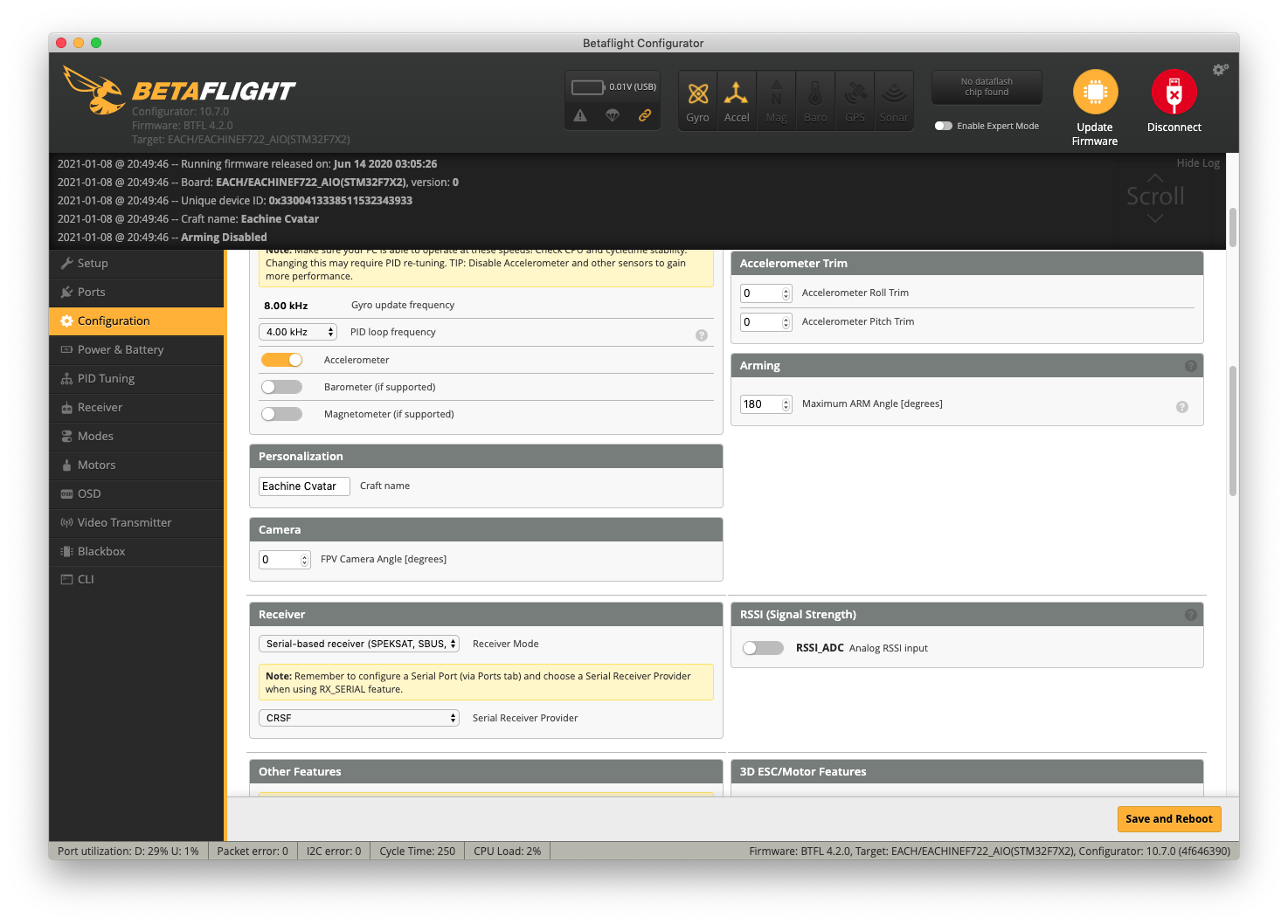
Task: Click the Mag sensor icon
Action: click(776, 100)
